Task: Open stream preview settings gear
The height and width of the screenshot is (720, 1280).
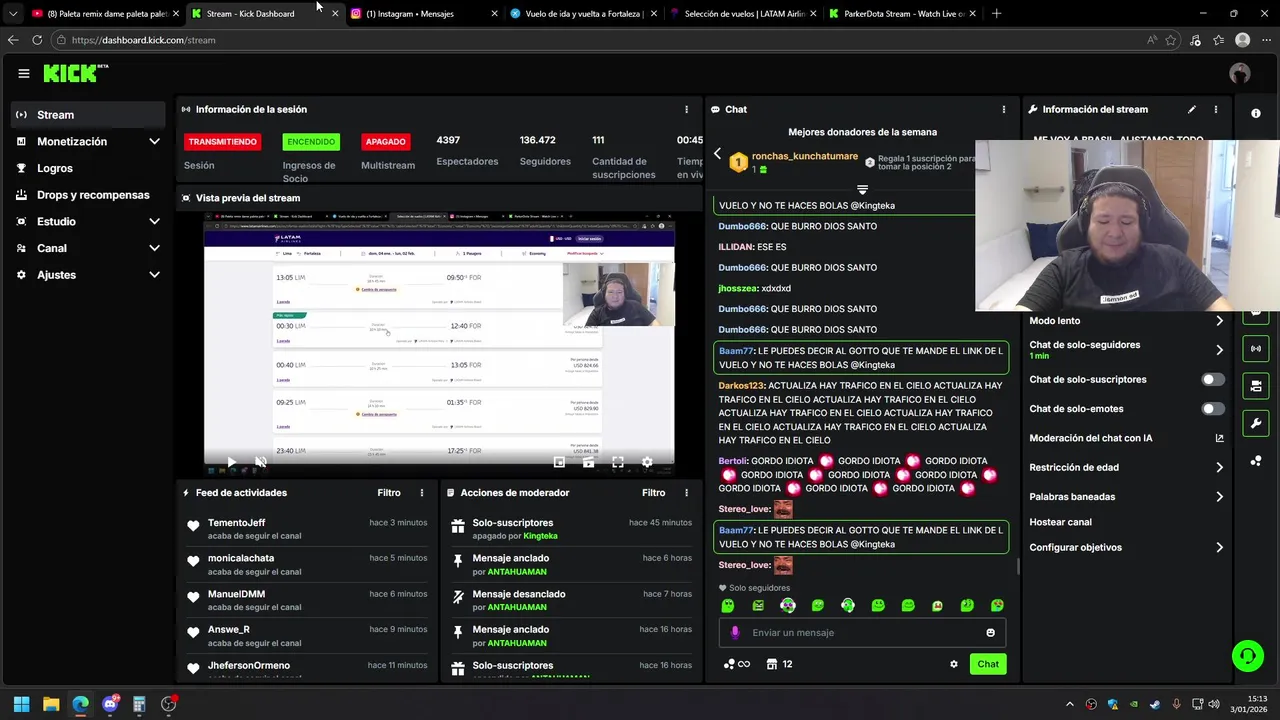Action: [647, 462]
